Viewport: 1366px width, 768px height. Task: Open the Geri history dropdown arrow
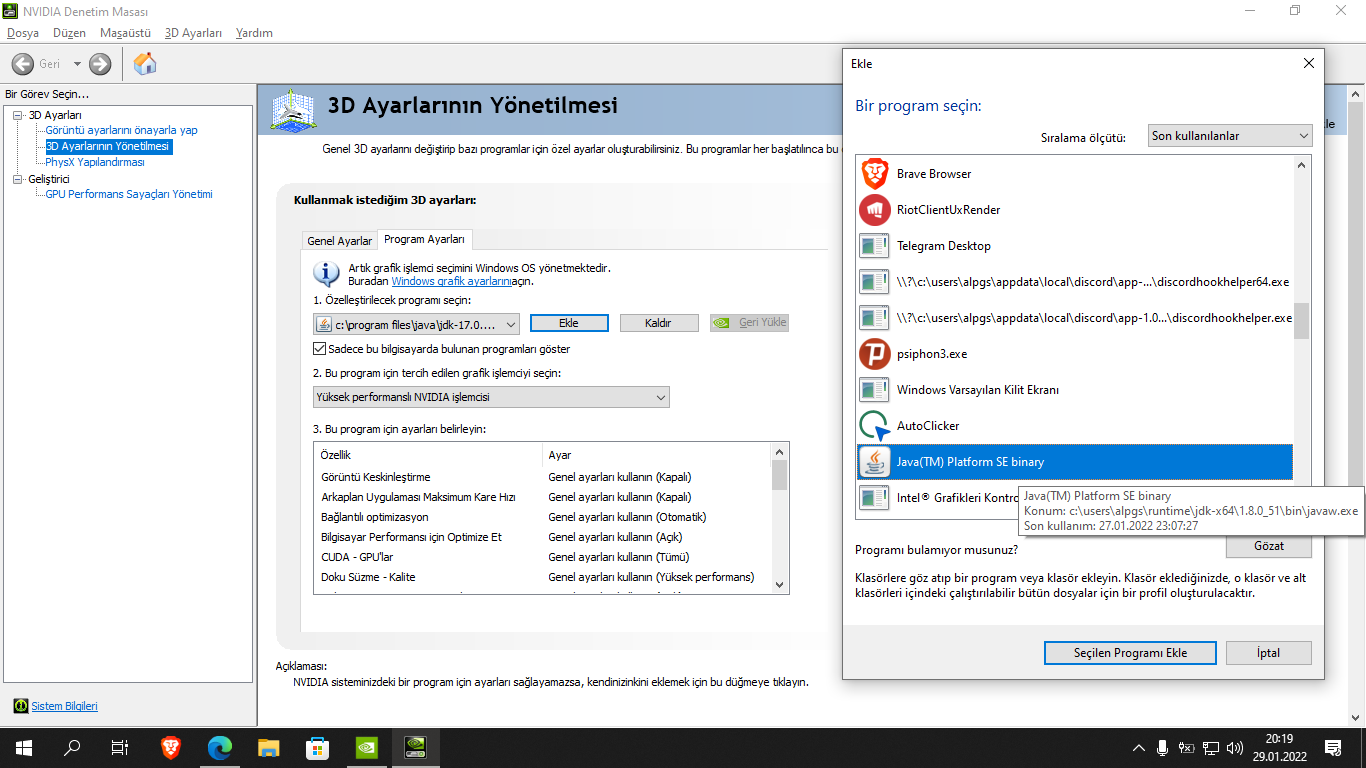pyautogui.click(x=77, y=64)
